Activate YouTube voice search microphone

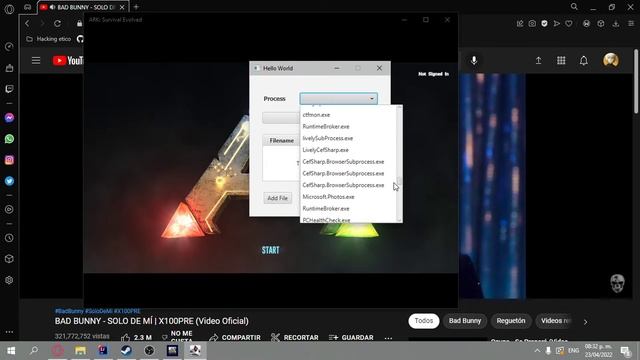point(474,60)
